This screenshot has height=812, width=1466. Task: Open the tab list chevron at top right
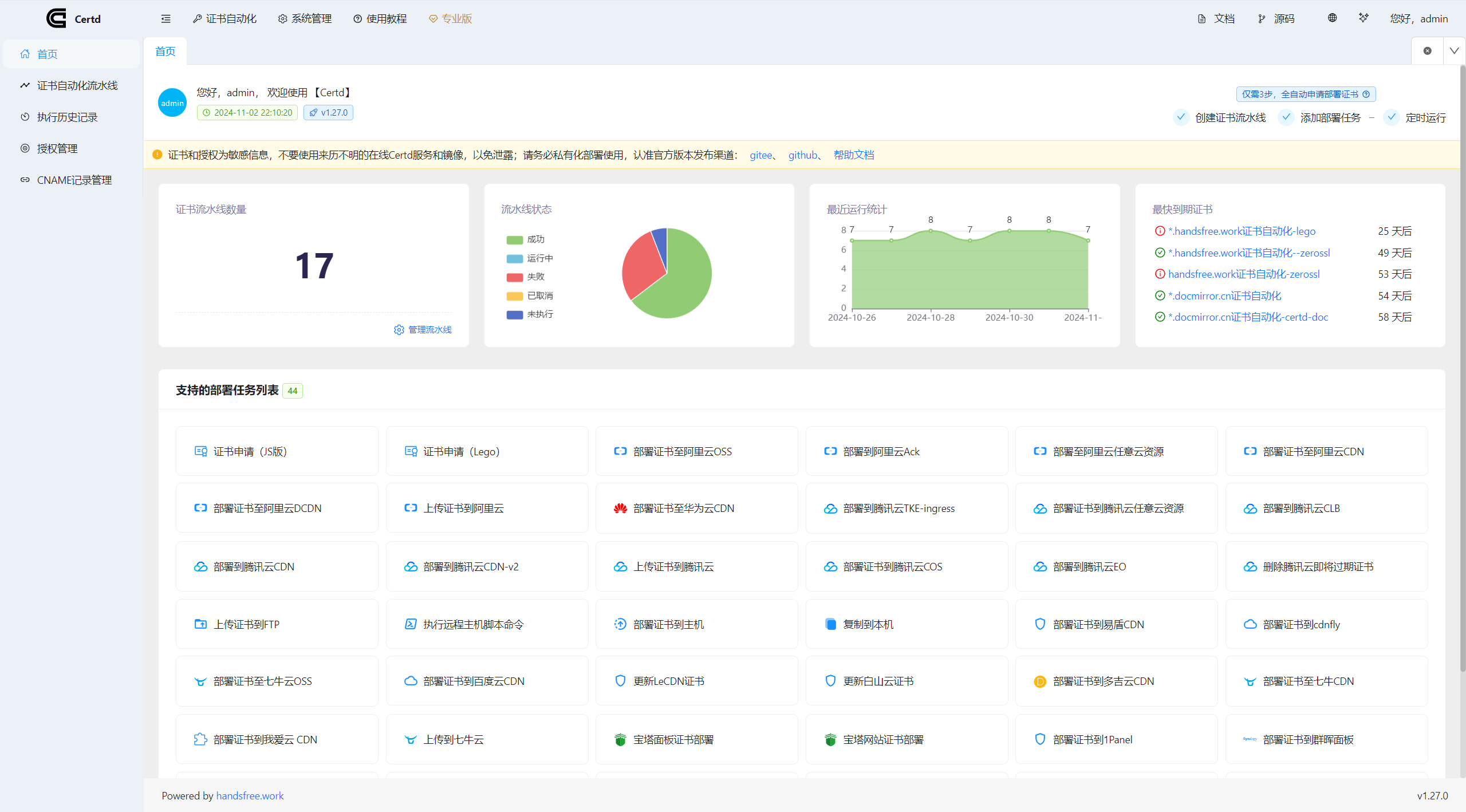(1455, 50)
